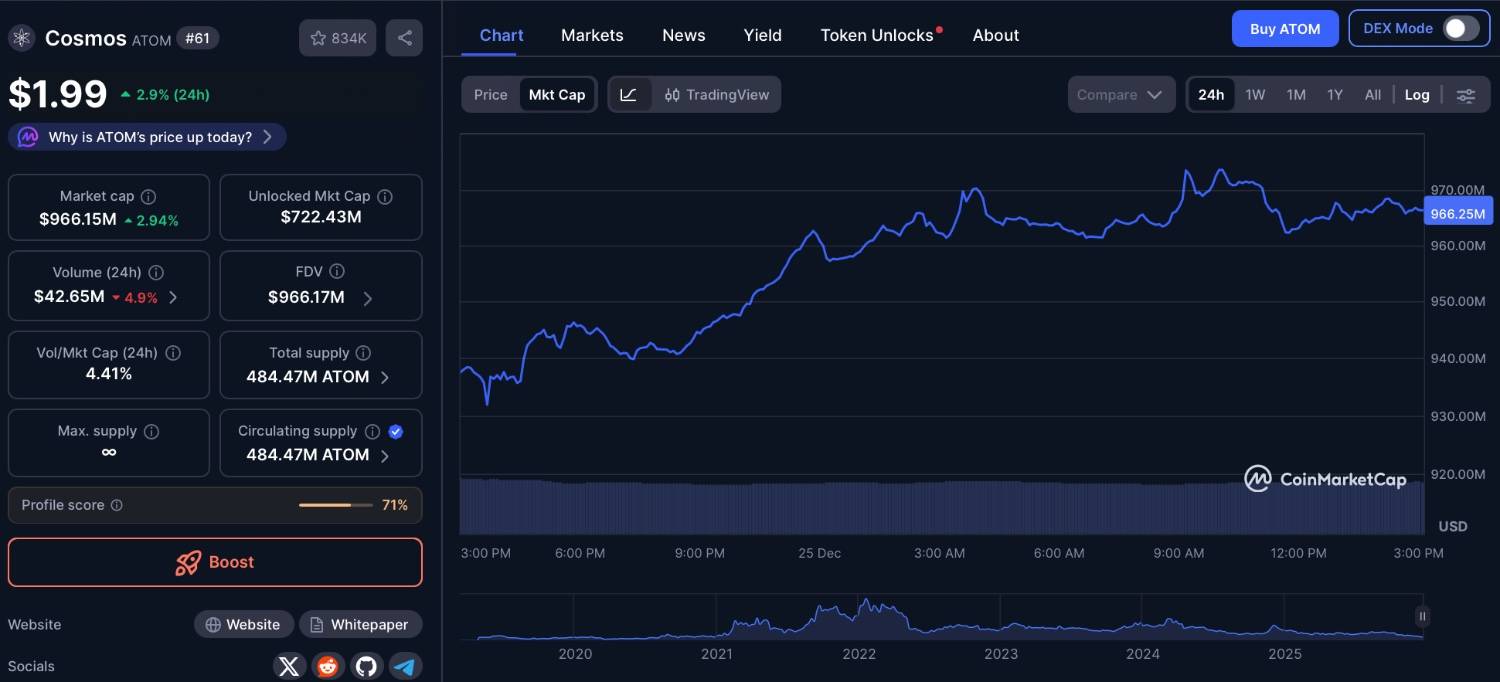Open the X (Twitter) social link
The width and height of the screenshot is (1500, 682).
[x=289, y=666]
